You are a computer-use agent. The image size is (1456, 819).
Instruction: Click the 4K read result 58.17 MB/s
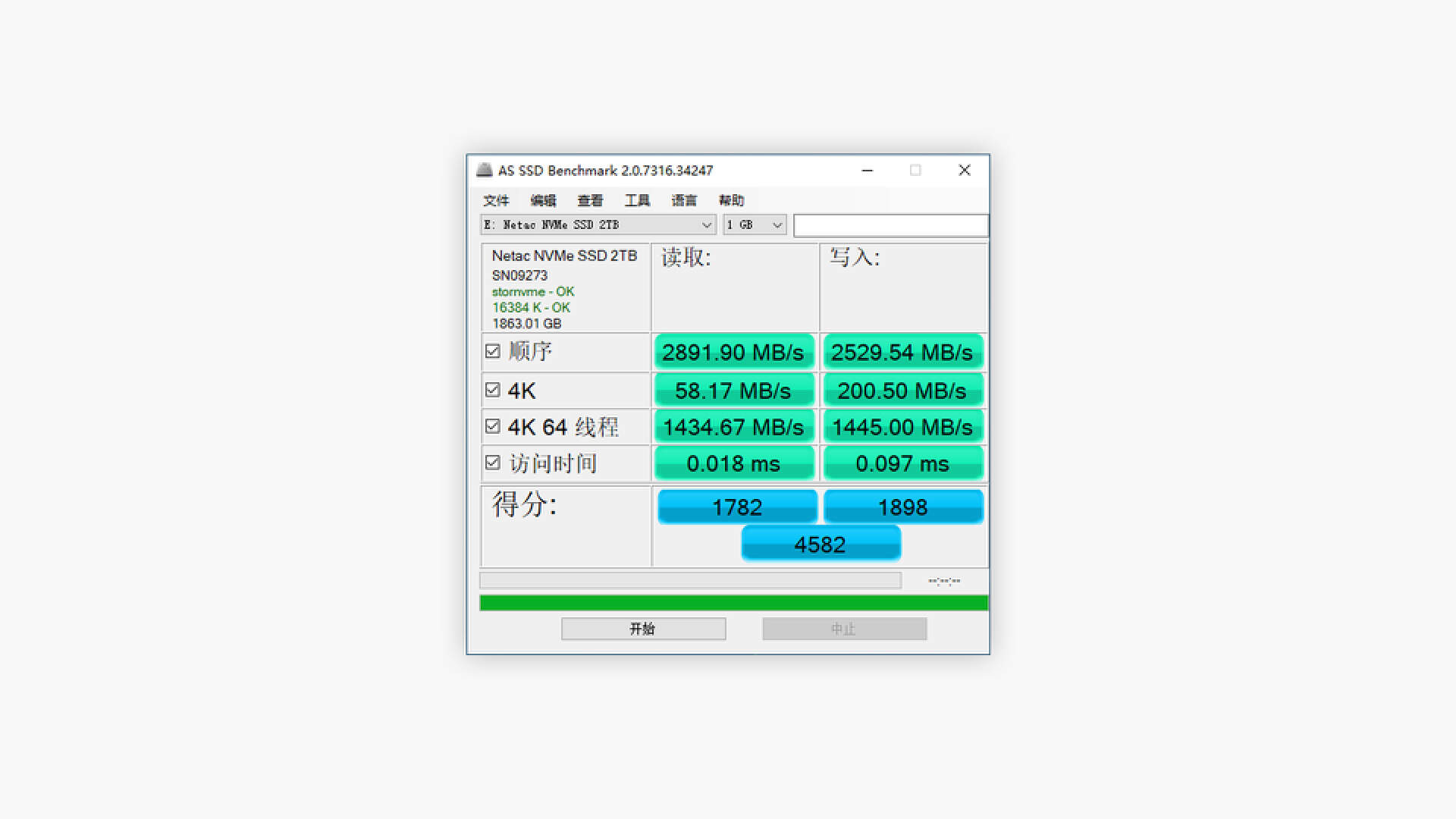point(733,391)
